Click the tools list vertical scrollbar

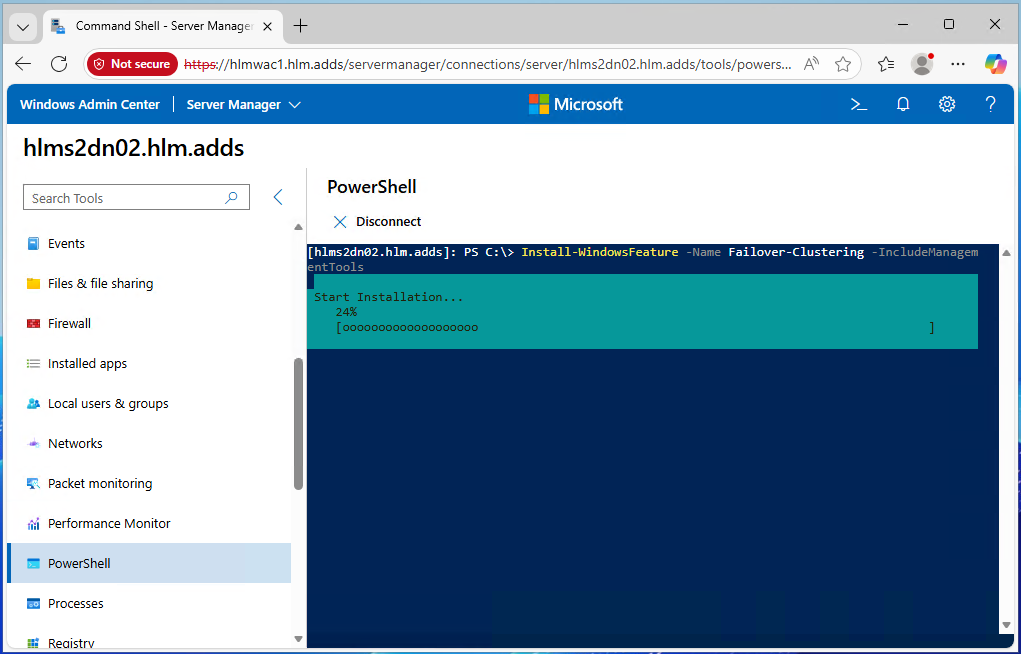[x=298, y=424]
